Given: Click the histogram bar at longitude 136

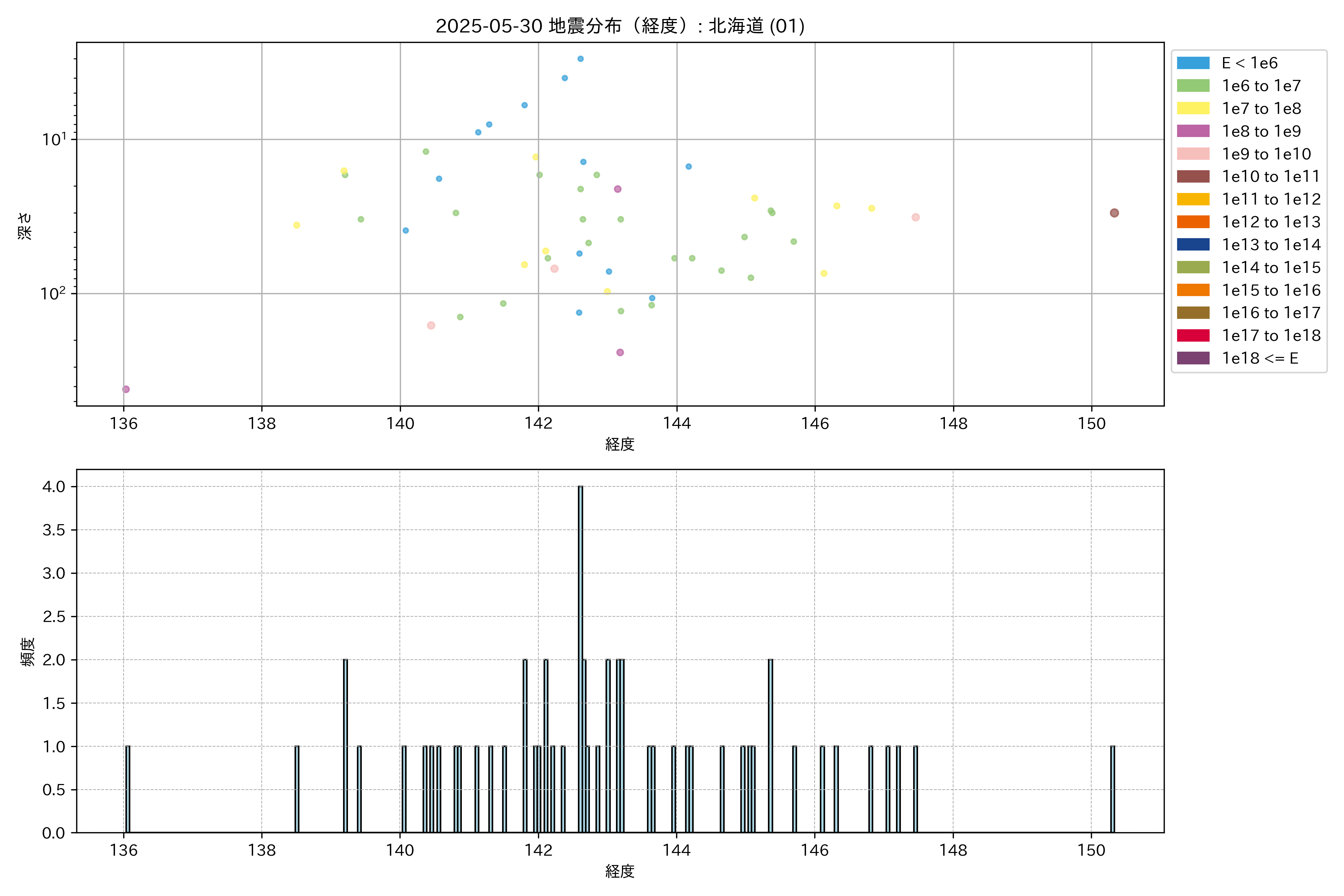Looking at the screenshot, I should pos(127,788).
